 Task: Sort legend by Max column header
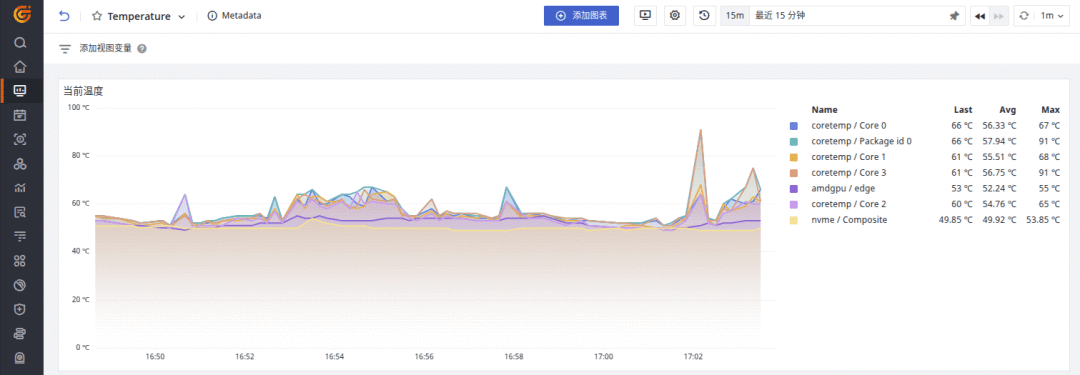[x=1050, y=110]
